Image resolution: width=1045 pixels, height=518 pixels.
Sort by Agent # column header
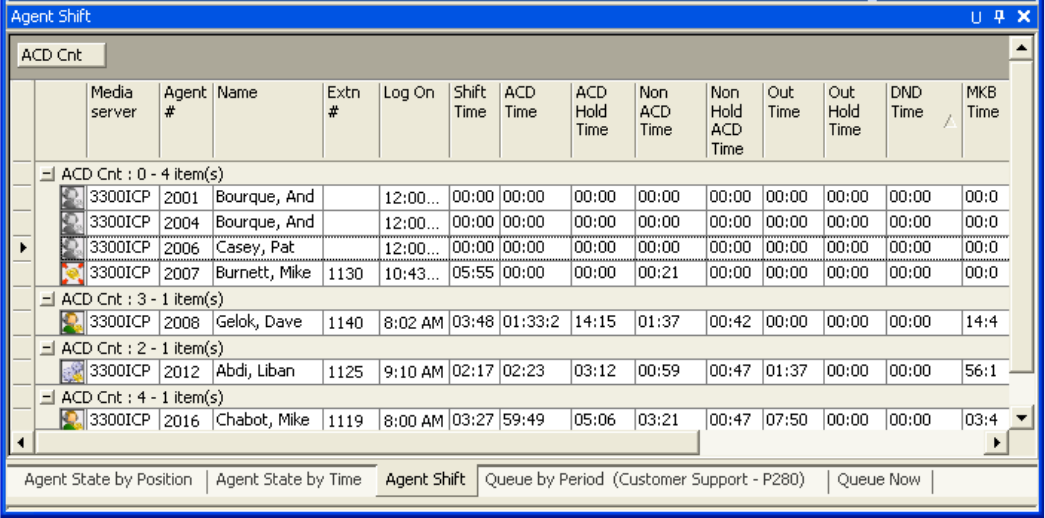click(186, 120)
